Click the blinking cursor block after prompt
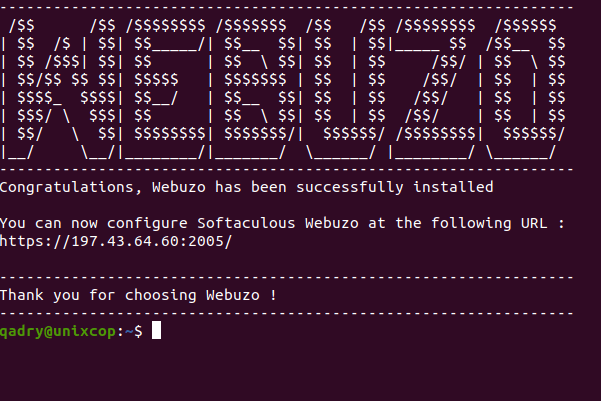The height and width of the screenshot is (401, 601). 156,330
